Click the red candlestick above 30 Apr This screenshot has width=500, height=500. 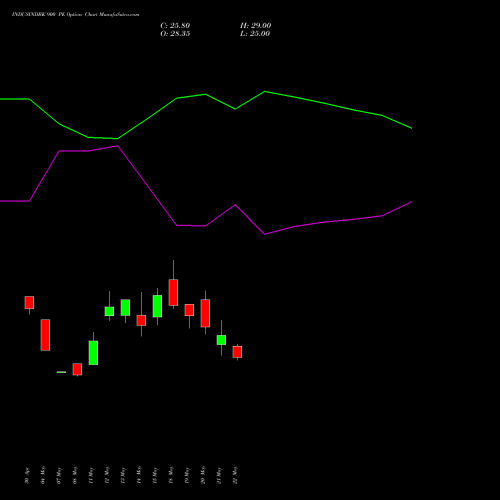(29, 302)
